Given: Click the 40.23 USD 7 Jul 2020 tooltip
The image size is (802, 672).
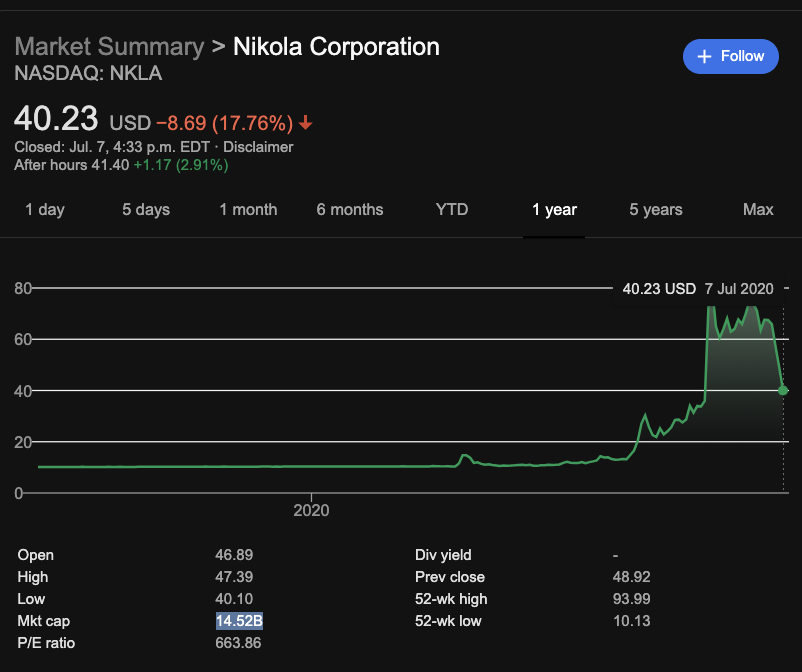Looking at the screenshot, I should tap(698, 289).
